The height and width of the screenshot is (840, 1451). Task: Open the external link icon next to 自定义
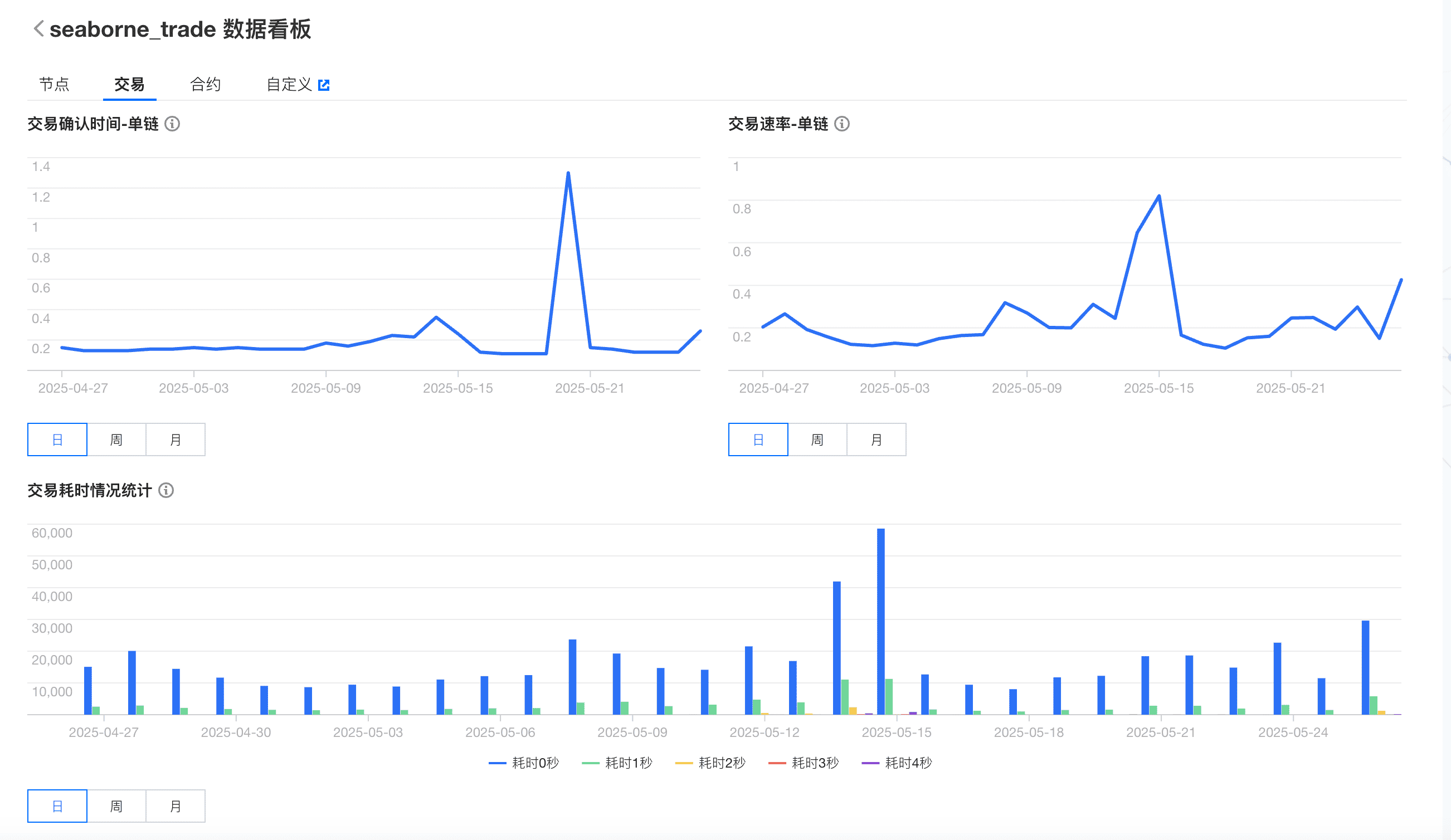pyautogui.click(x=324, y=85)
